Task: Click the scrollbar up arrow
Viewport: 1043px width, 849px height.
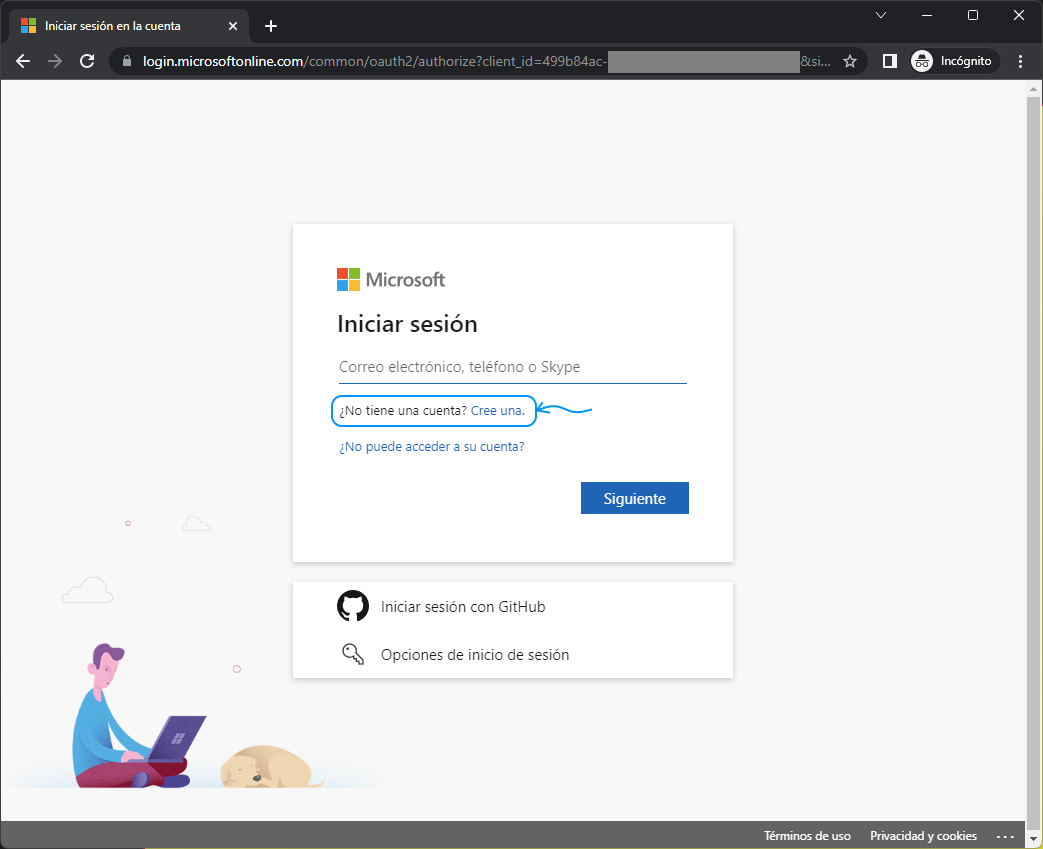Action: click(1033, 88)
